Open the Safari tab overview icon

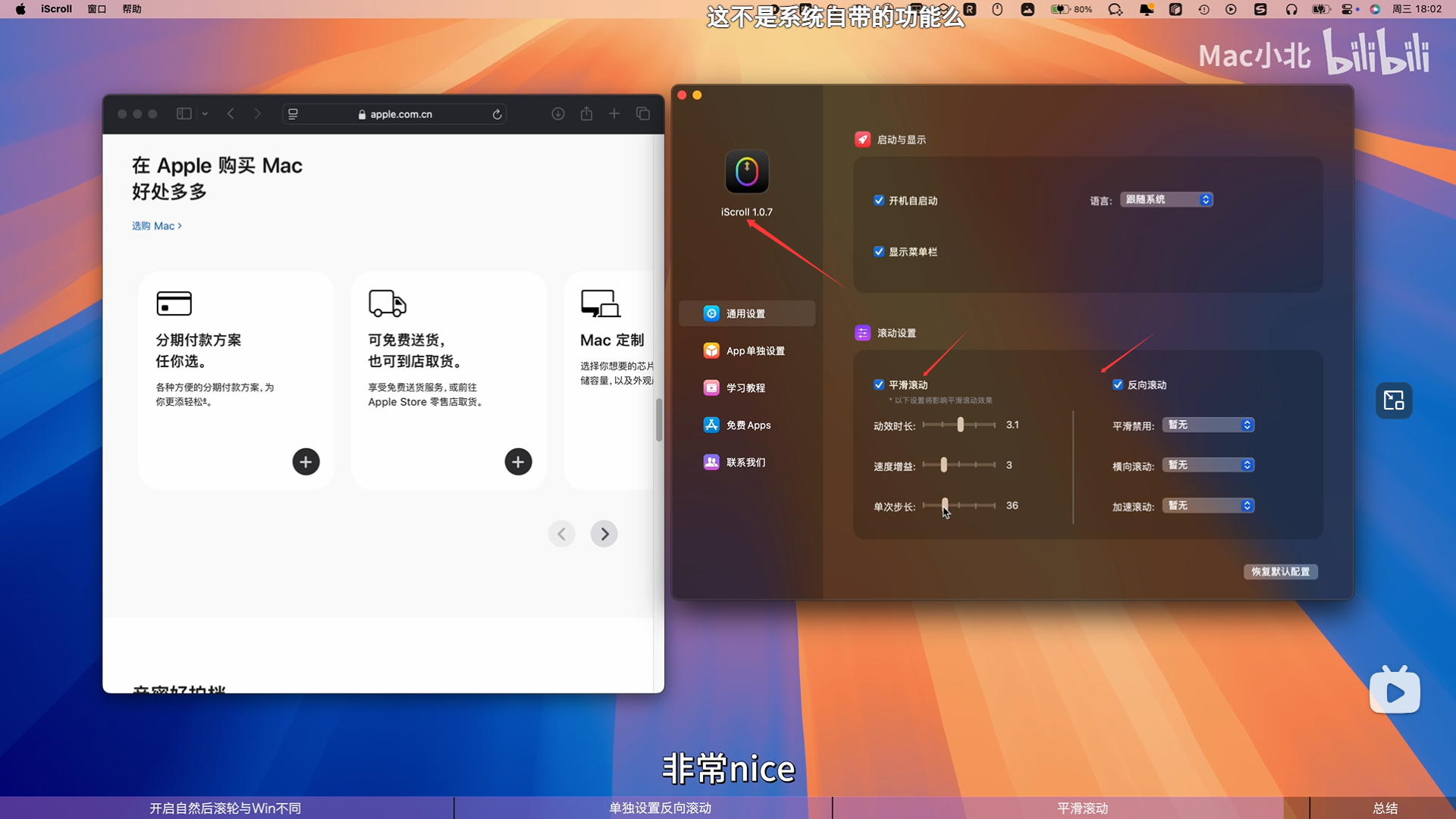(x=643, y=114)
